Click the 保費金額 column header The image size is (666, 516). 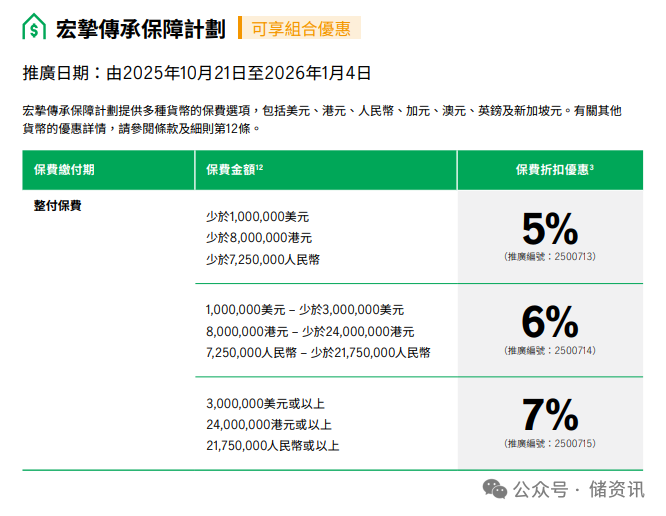click(234, 170)
